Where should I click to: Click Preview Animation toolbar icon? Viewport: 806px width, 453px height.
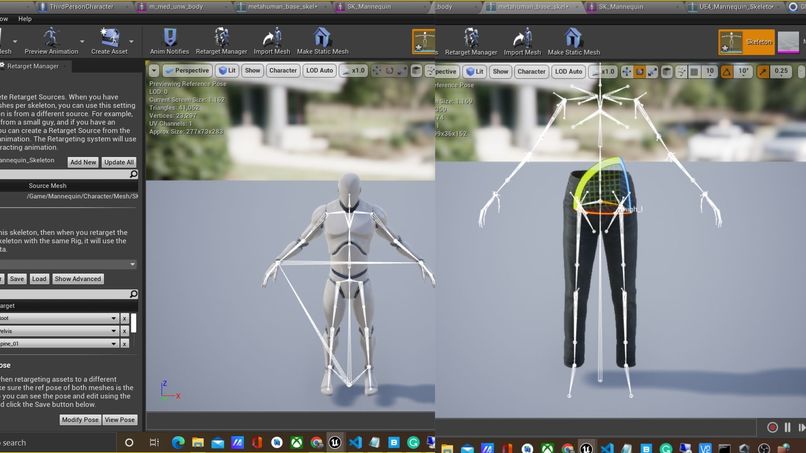click(51, 41)
